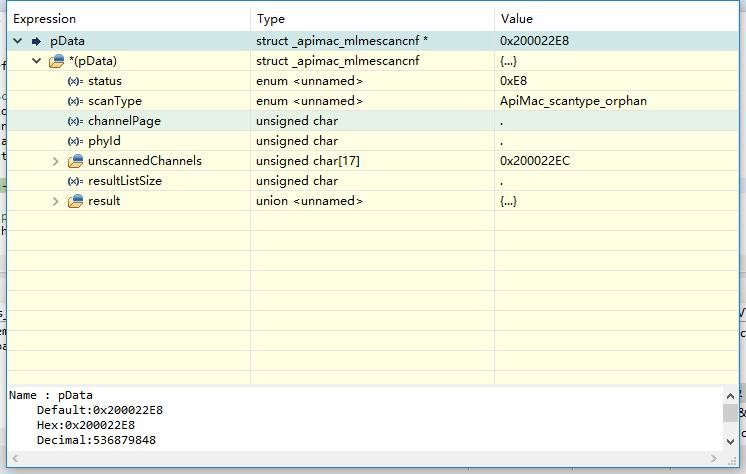The image size is (746, 474).
Task: Click the scanType variable icon
Action: (75, 101)
